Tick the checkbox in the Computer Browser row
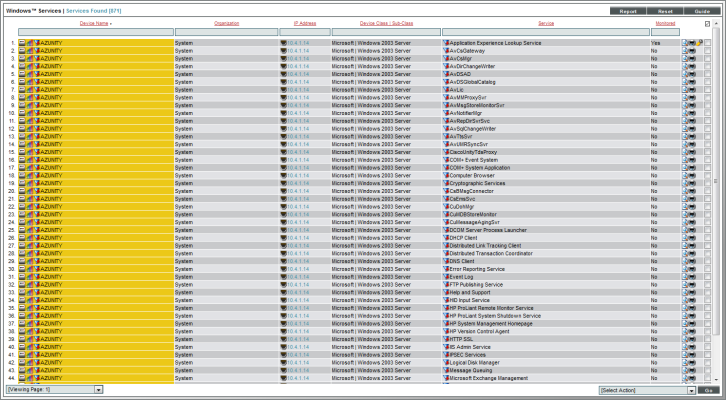Viewport: 726px width, 400px height. pyautogui.click(x=707, y=175)
